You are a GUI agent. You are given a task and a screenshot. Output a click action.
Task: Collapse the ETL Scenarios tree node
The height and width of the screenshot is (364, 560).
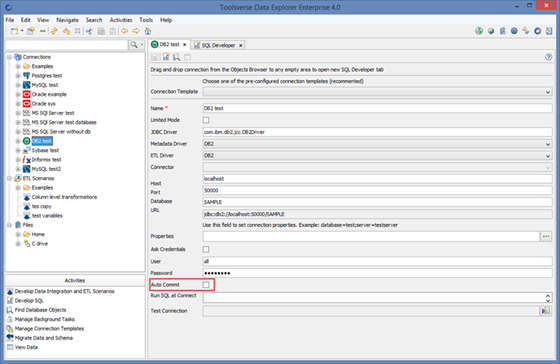tap(9, 178)
